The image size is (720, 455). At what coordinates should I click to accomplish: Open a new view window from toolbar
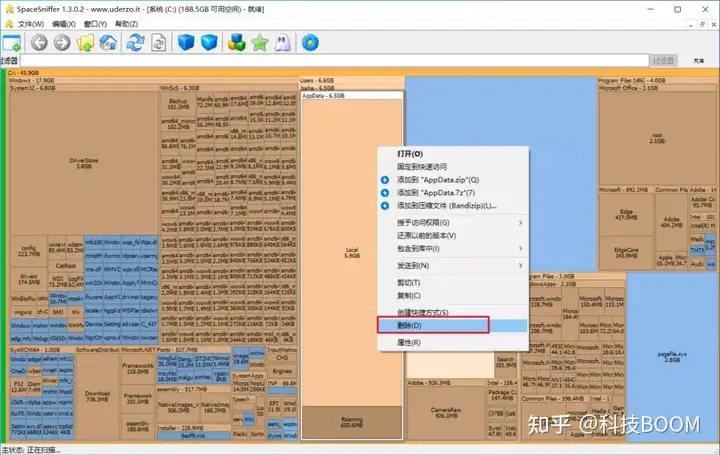tap(11, 43)
